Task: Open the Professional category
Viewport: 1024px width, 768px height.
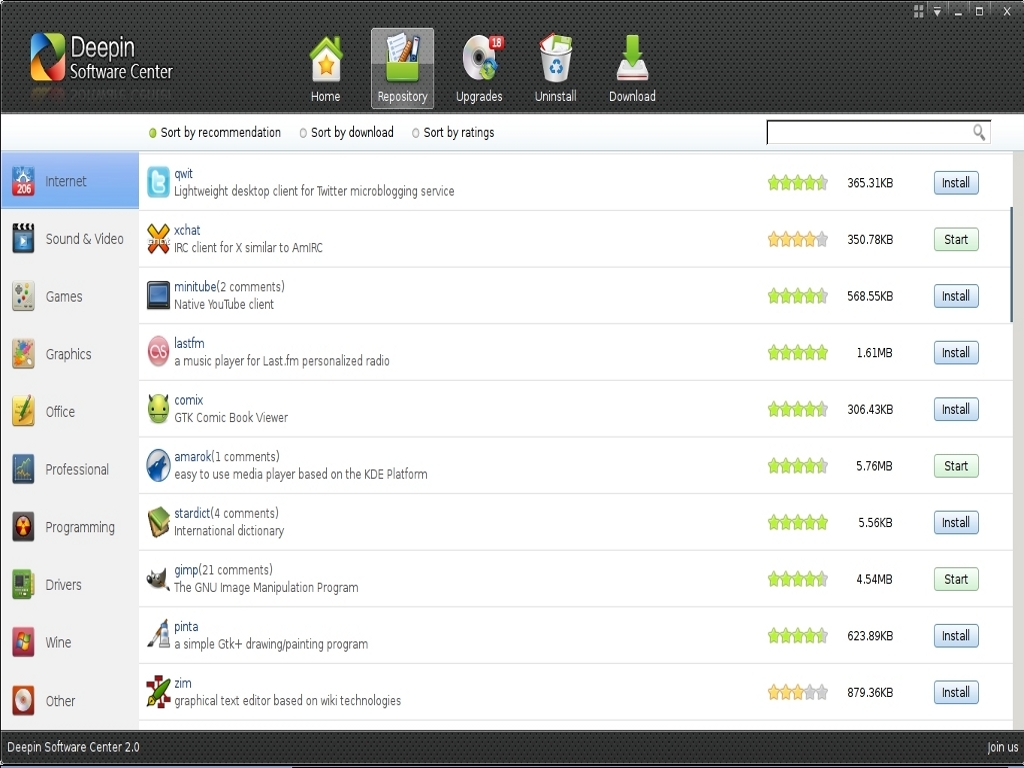Action: pos(70,470)
